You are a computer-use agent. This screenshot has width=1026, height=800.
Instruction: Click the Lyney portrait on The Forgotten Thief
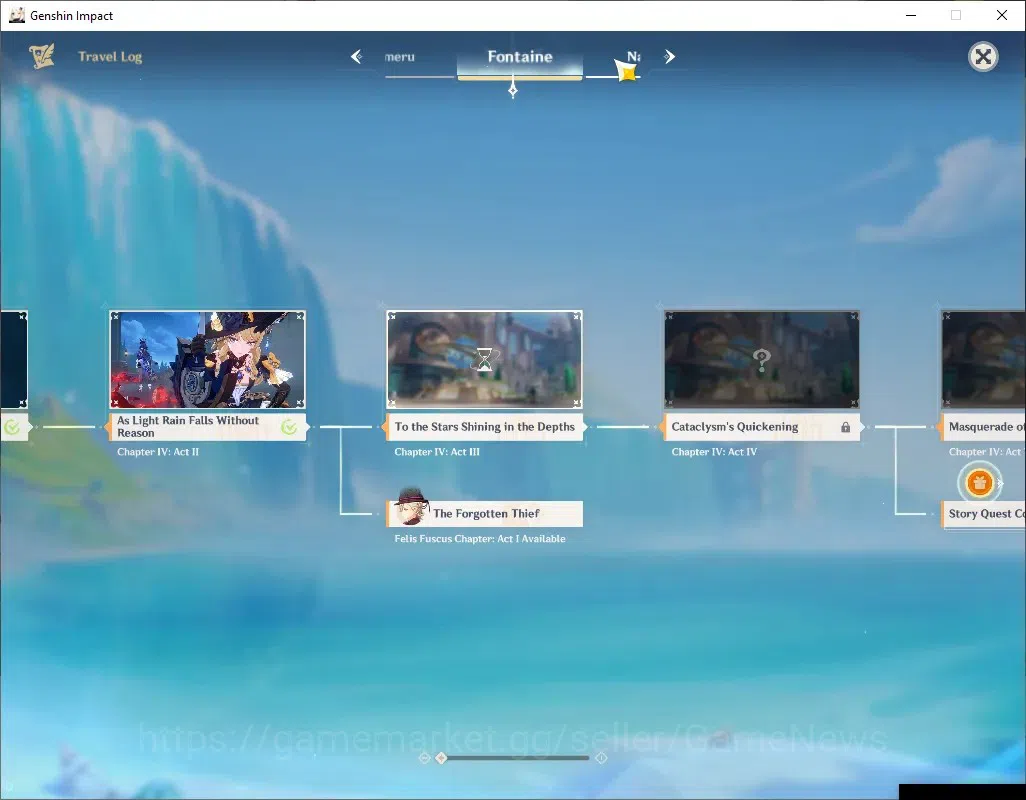(x=412, y=506)
